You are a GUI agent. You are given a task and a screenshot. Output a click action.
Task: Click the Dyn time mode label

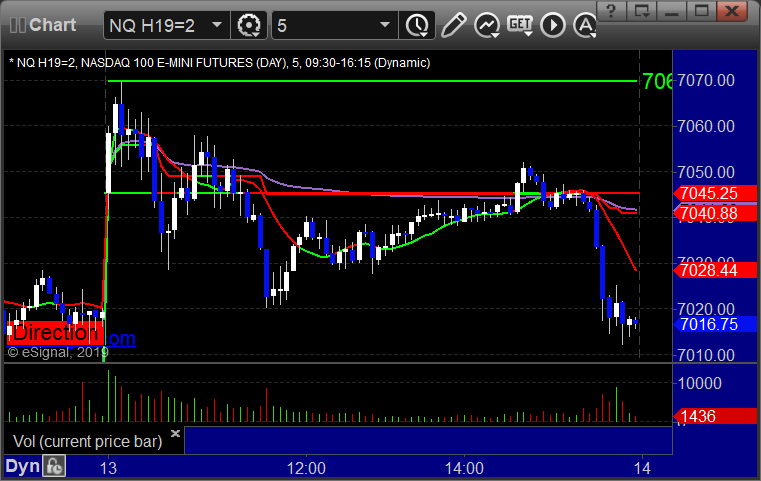22,466
